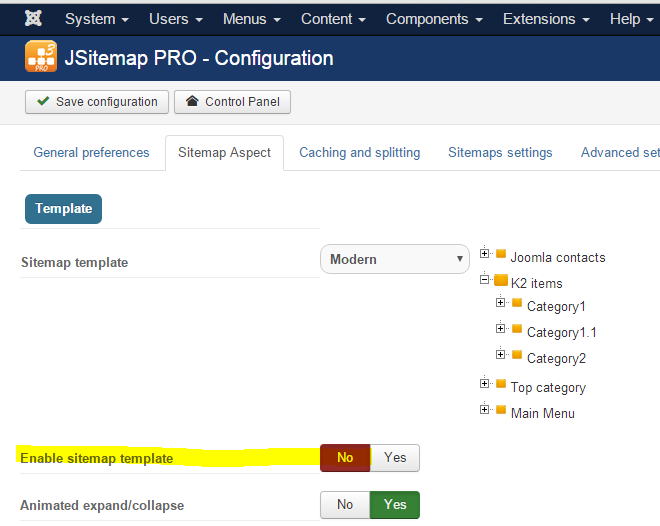
Task: Open the Components menu
Action: click(434, 19)
